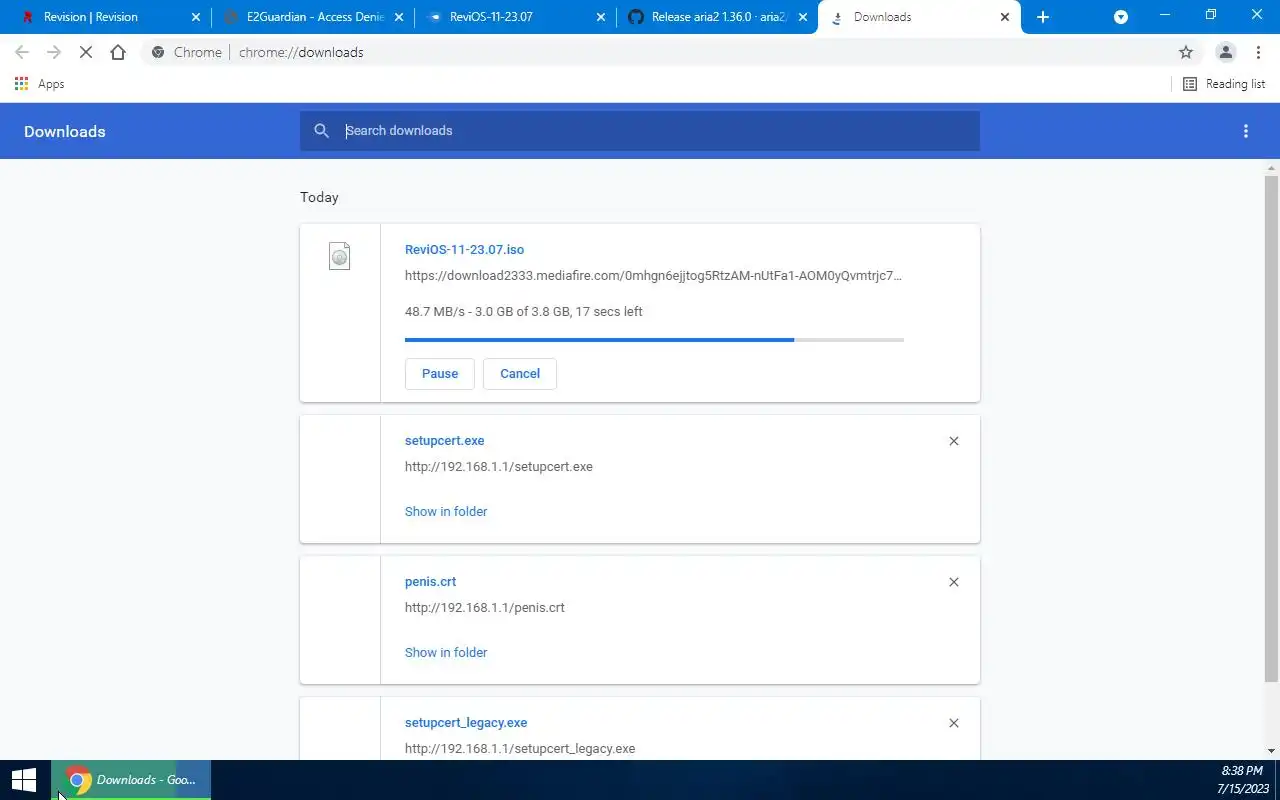Click the Downloads page title
Image resolution: width=1280 pixels, height=800 pixels.
[x=65, y=131]
